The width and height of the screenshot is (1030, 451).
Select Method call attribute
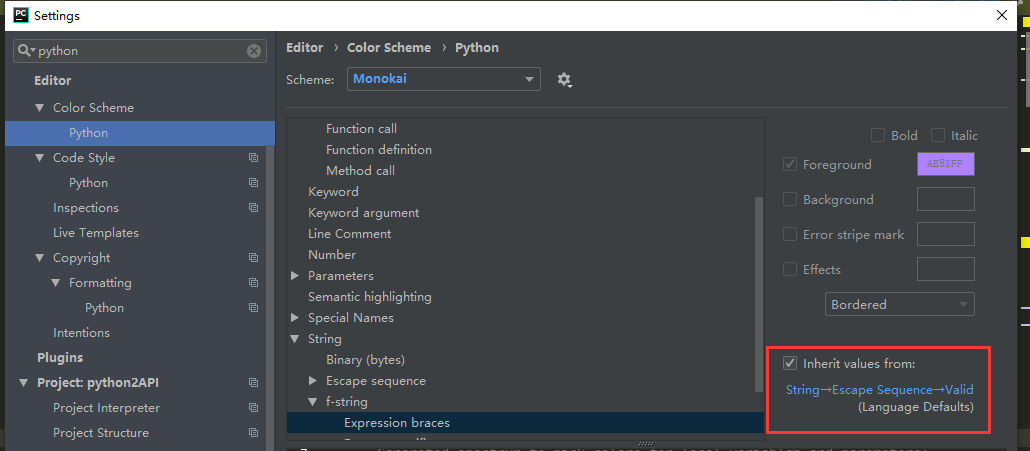pyautogui.click(x=361, y=171)
